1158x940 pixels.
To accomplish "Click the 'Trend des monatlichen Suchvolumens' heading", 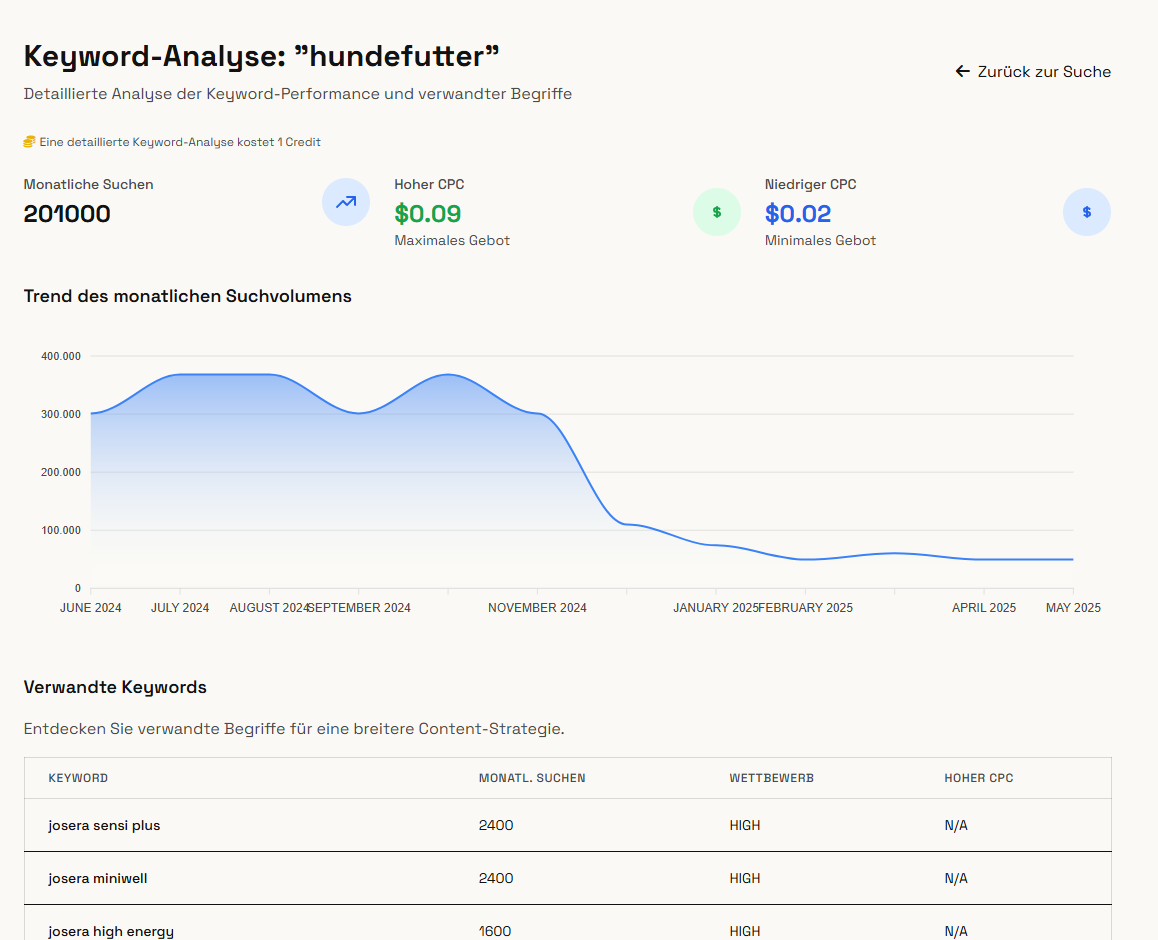I will coord(188,296).
